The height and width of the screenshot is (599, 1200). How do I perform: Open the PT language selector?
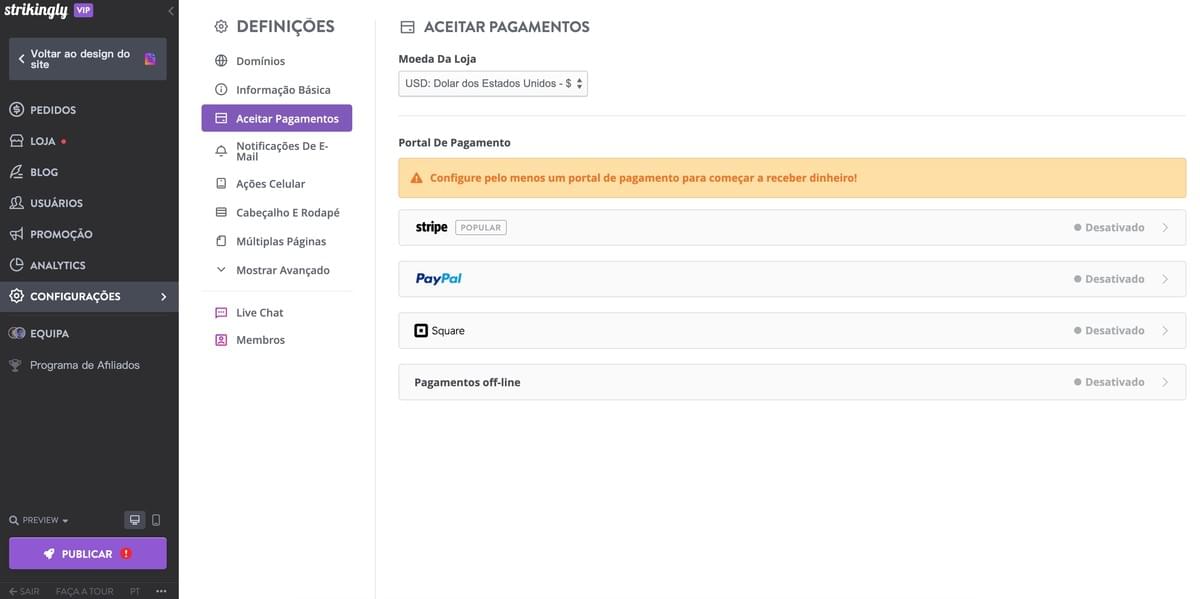point(135,591)
